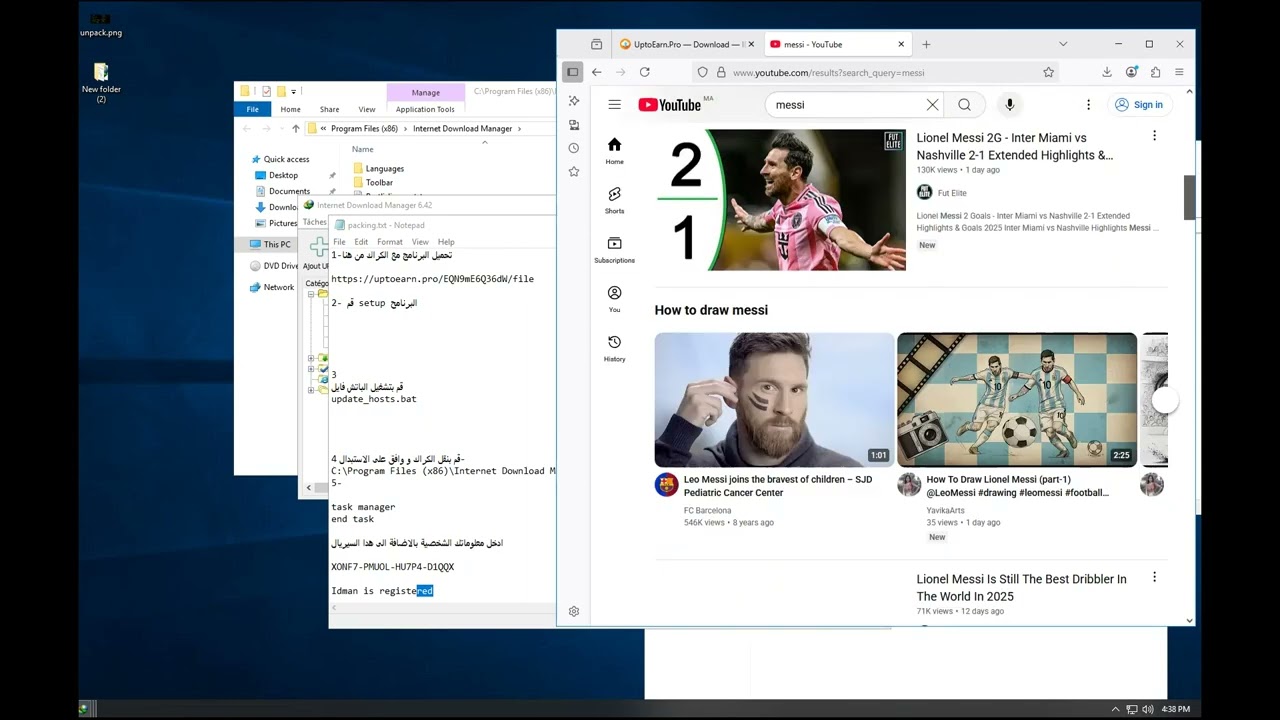Click the YouTube page vertical scrollbar
Viewport: 1280px width, 720px height.
pos(1189,198)
